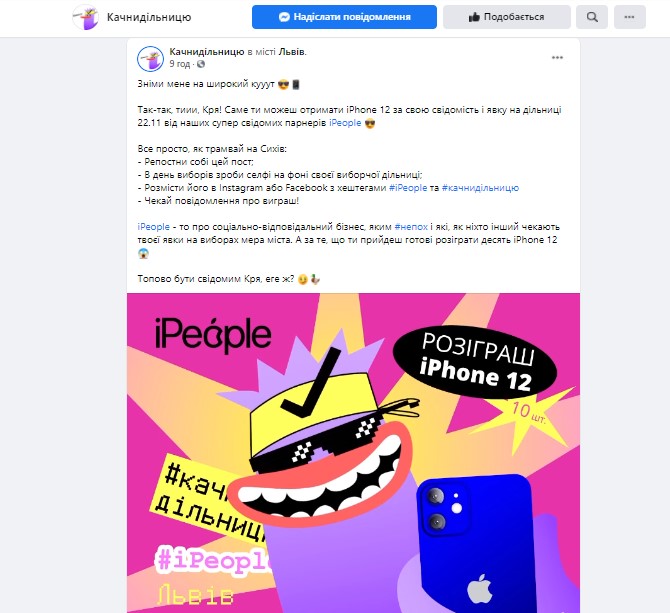670x613 pixels.
Task: Click the Качнидільницю page avatar in header
Action: [86, 17]
